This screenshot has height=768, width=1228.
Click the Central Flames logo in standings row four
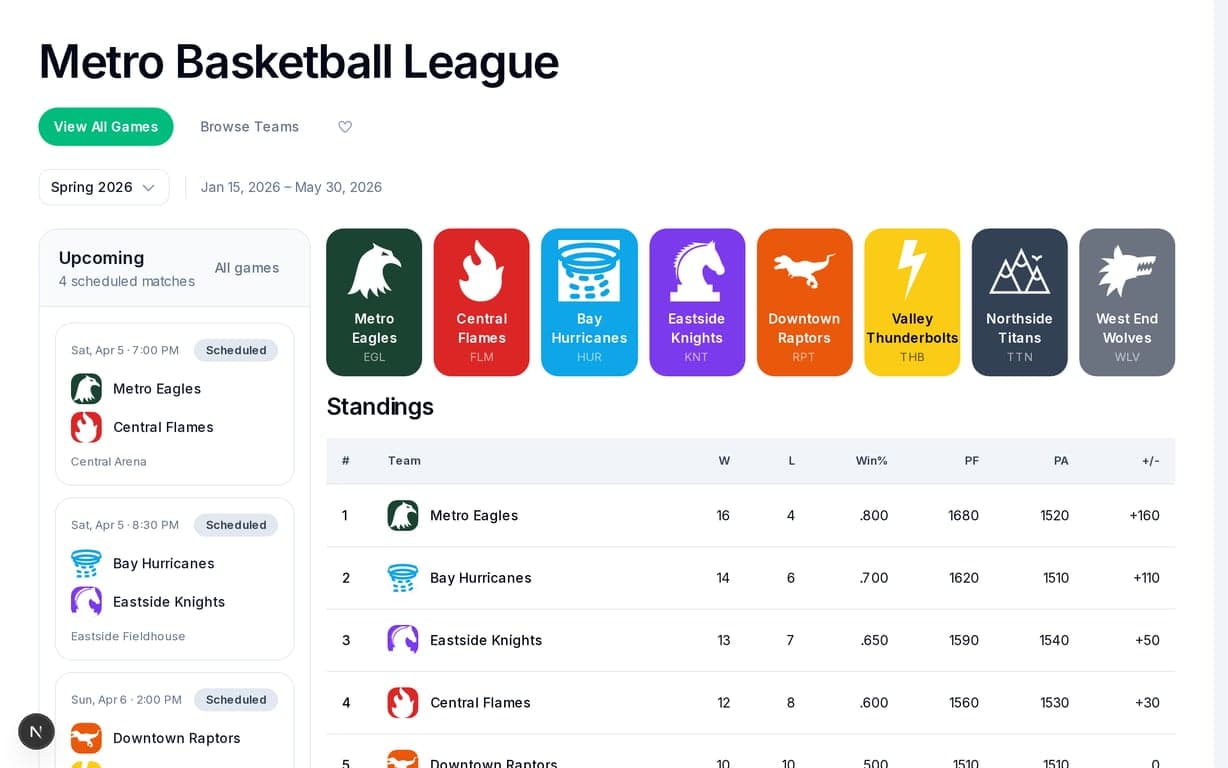click(x=402, y=703)
